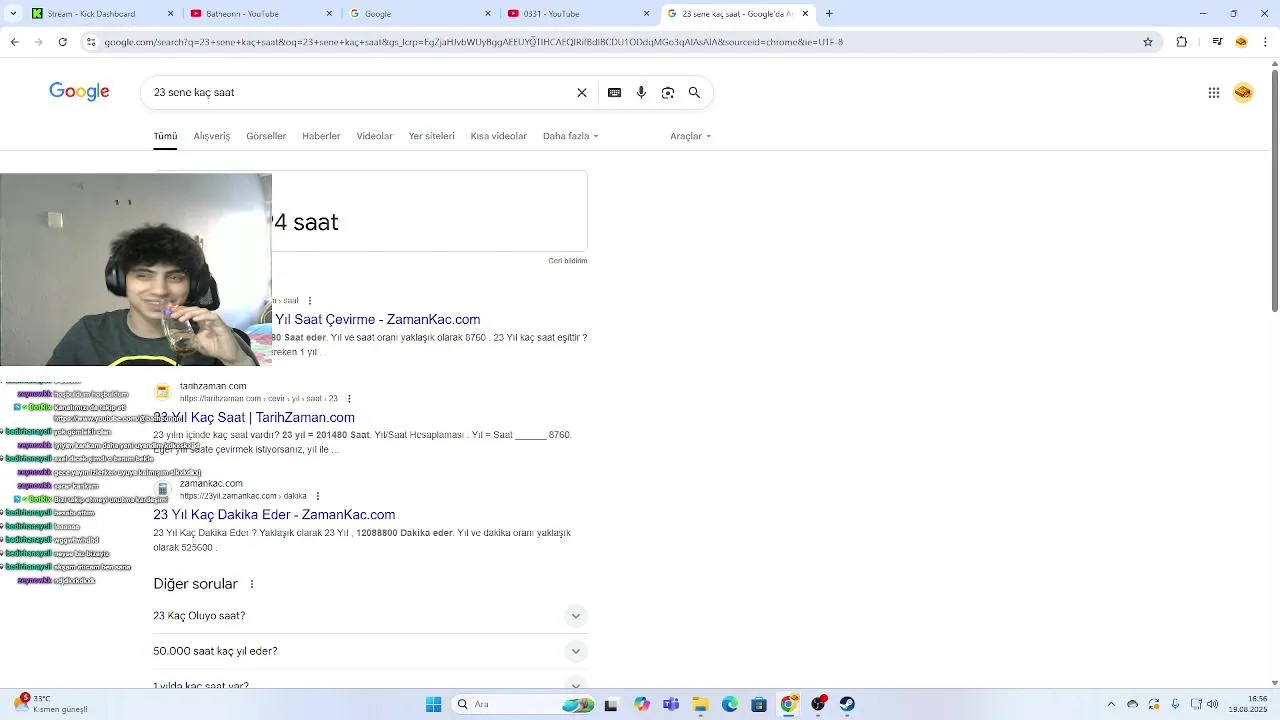This screenshot has height=720, width=1280.
Task: Open the Google account avatar
Action: click(x=1243, y=92)
